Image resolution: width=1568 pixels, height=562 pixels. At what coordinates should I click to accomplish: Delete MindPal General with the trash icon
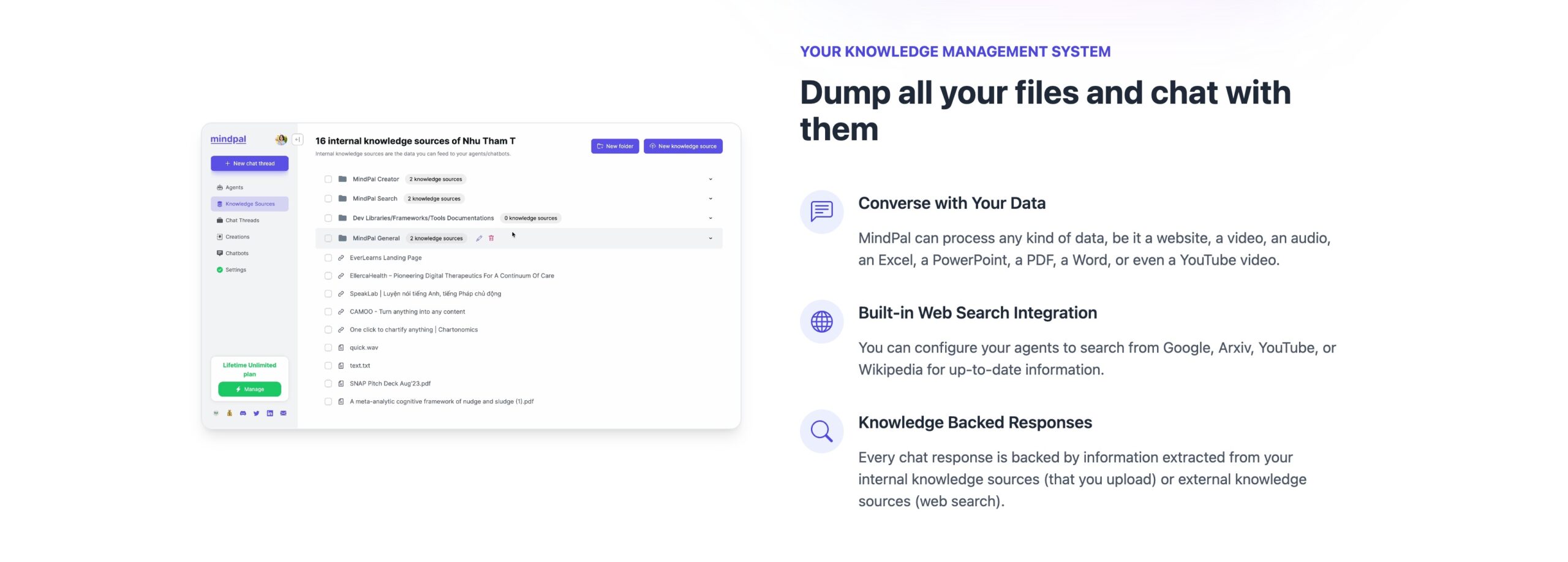tap(491, 239)
